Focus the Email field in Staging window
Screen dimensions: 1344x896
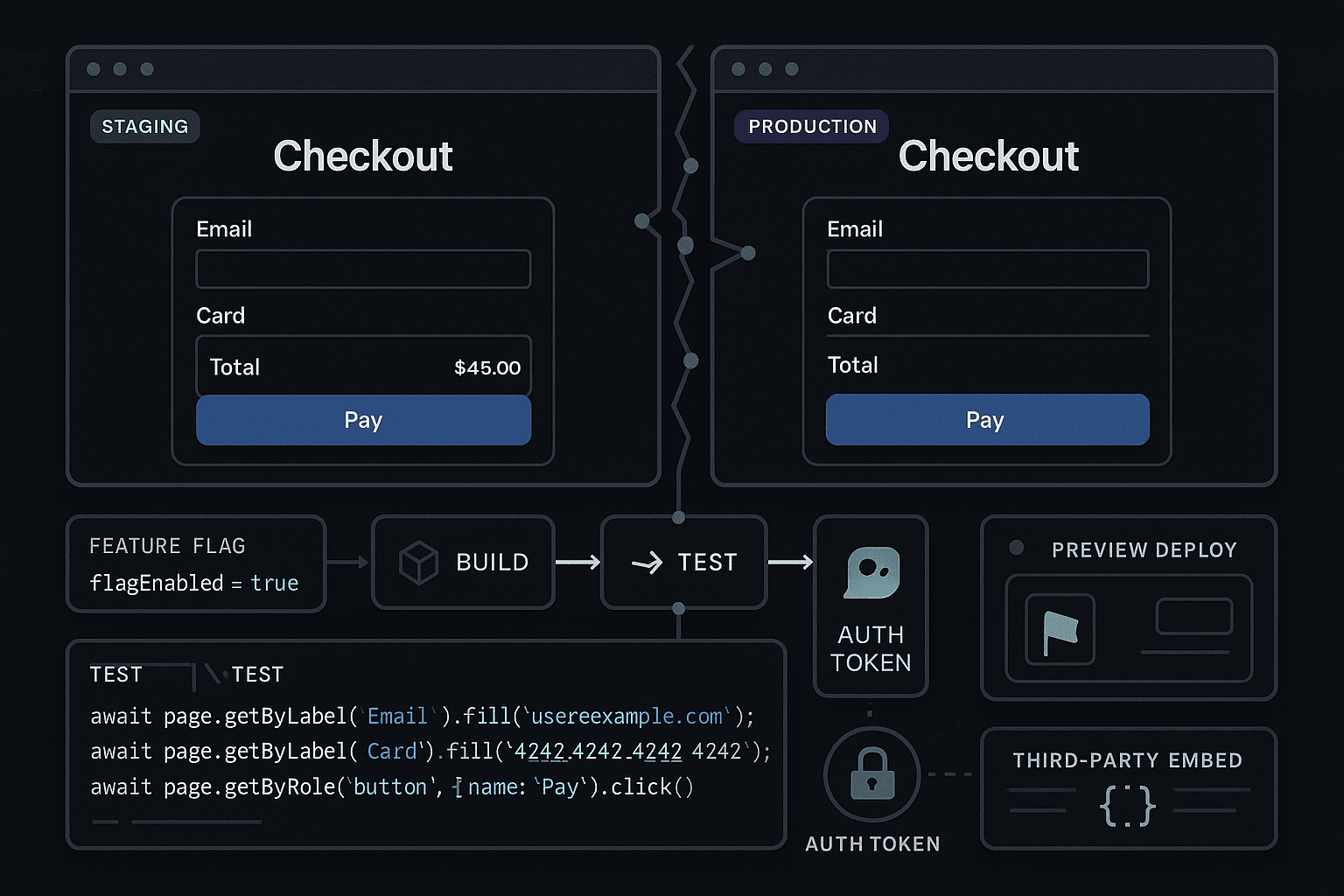(363, 269)
